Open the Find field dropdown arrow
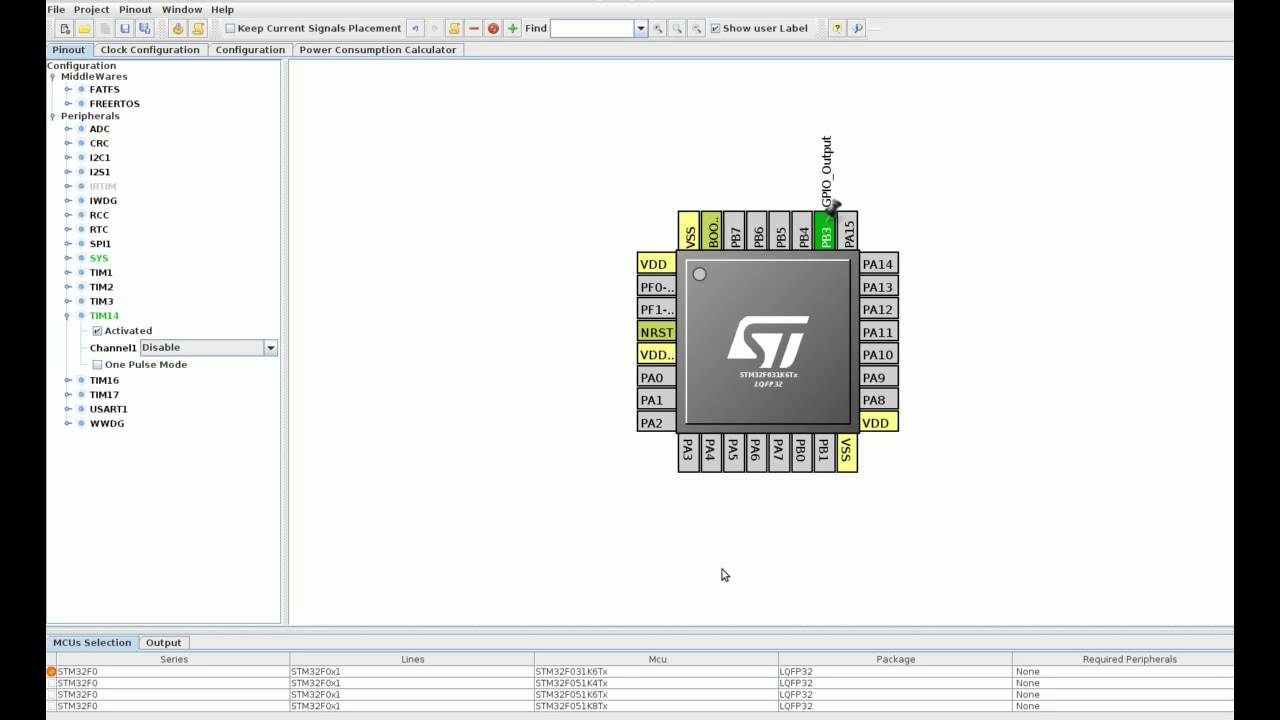Image resolution: width=1280 pixels, height=720 pixels. [x=641, y=28]
